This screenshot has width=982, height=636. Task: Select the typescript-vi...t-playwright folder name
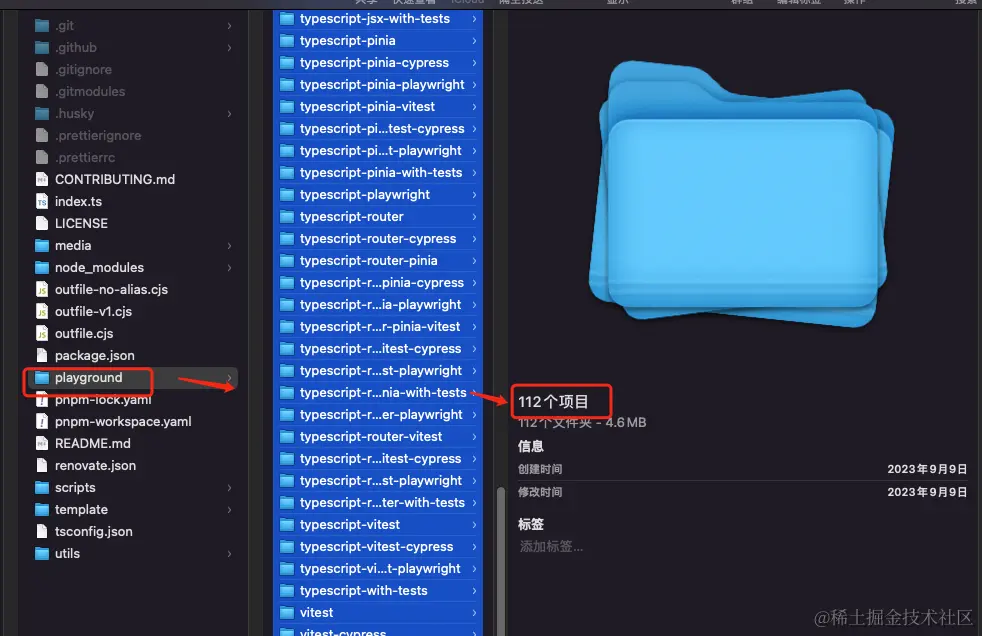coord(380,568)
